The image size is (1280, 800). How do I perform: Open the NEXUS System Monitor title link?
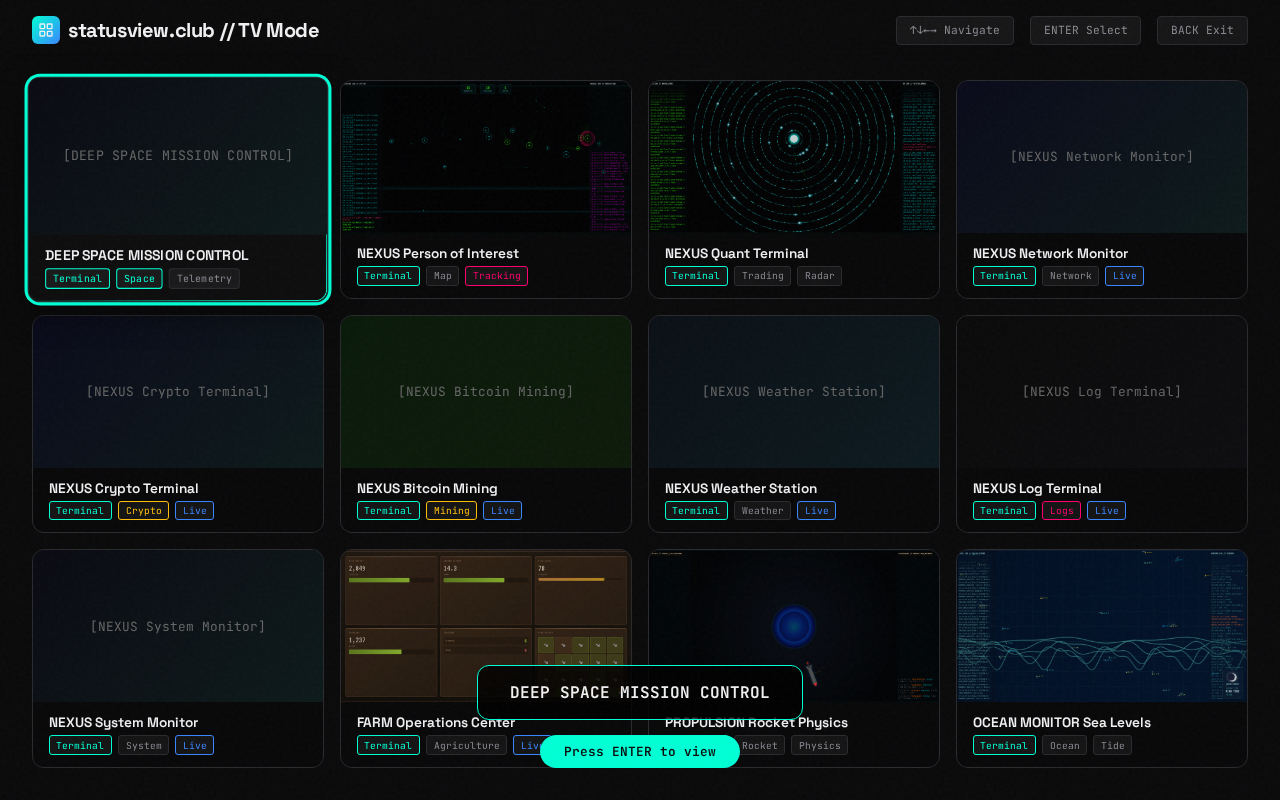(123, 722)
